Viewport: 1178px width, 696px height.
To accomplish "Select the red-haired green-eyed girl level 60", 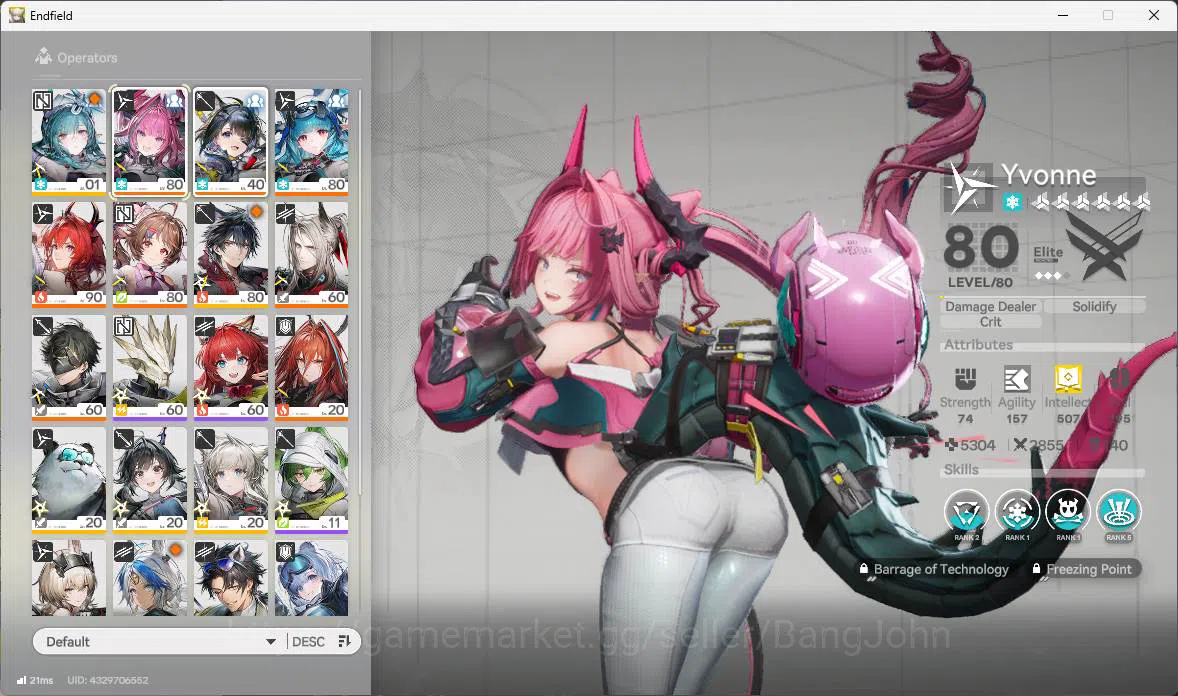I will (231, 368).
